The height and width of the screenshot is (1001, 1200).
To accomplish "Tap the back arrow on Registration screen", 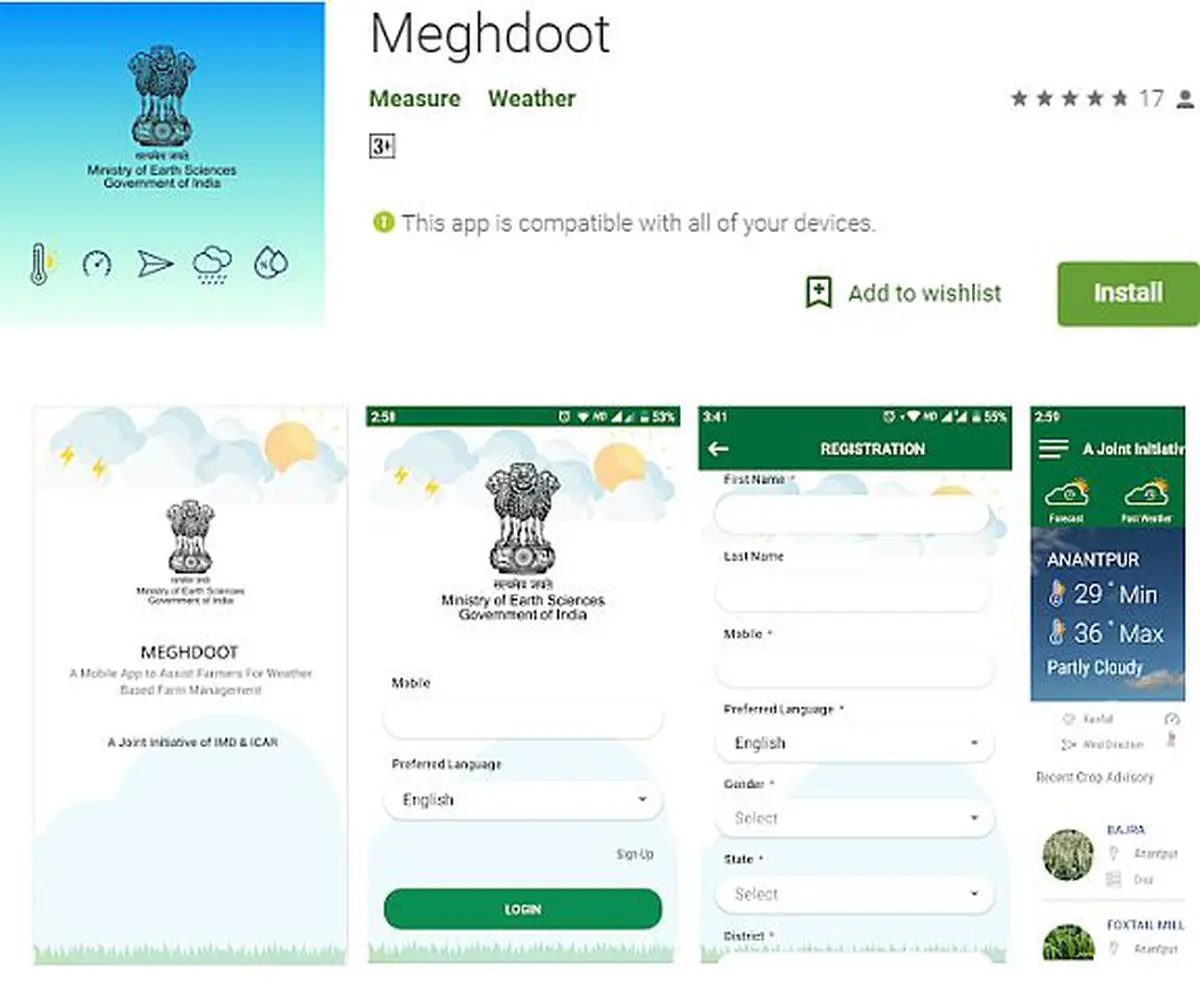I will tap(717, 449).
